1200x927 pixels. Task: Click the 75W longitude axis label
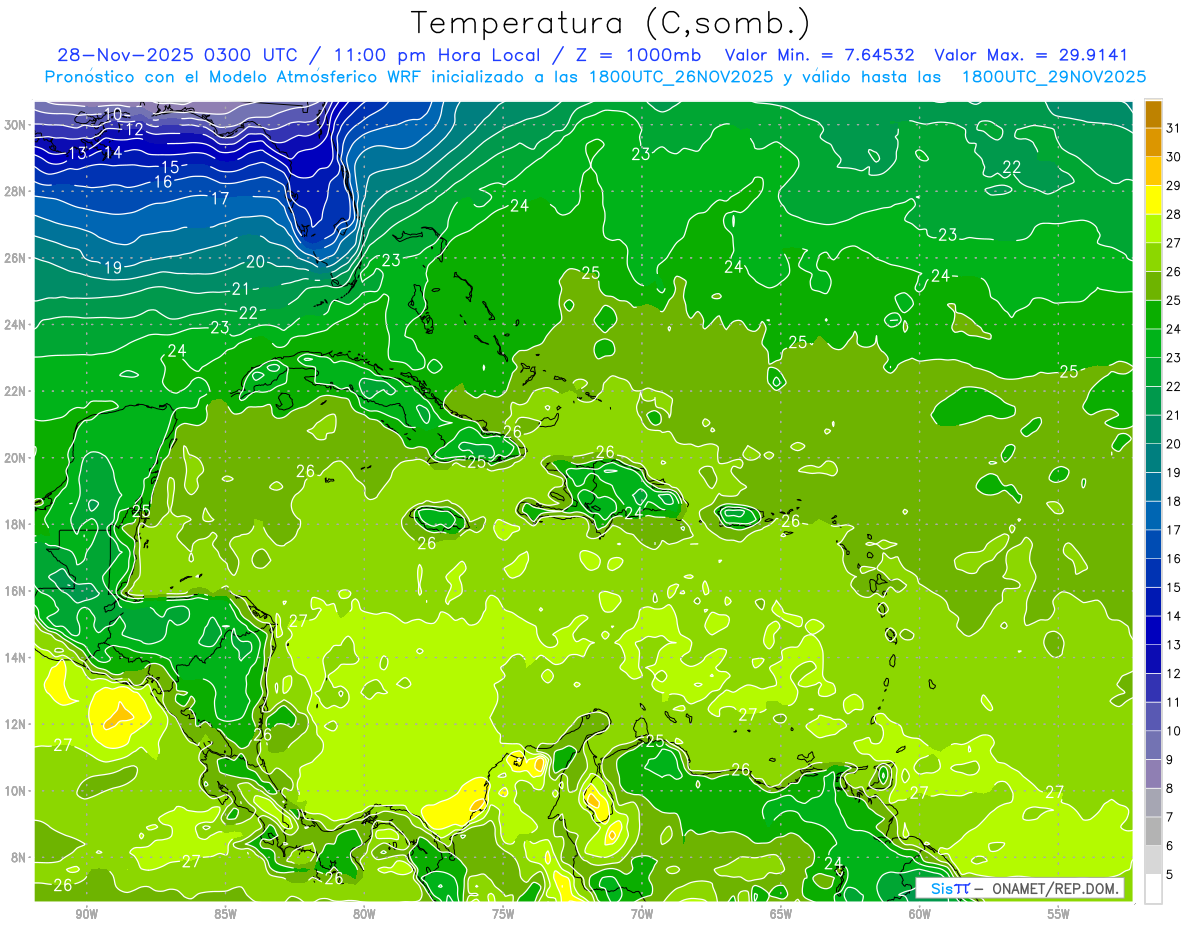coord(503,914)
